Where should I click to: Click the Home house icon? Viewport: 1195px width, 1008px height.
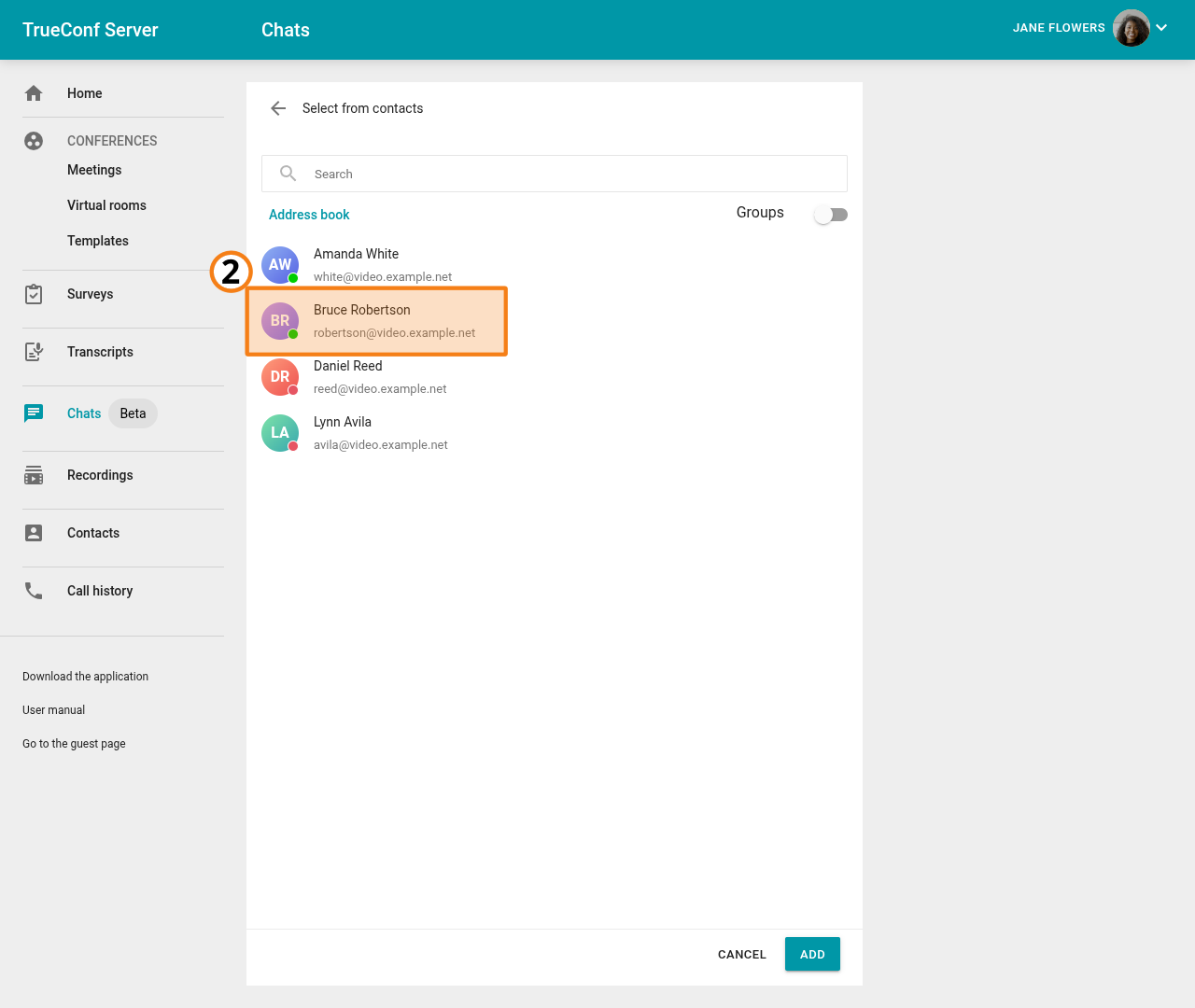pos(34,93)
